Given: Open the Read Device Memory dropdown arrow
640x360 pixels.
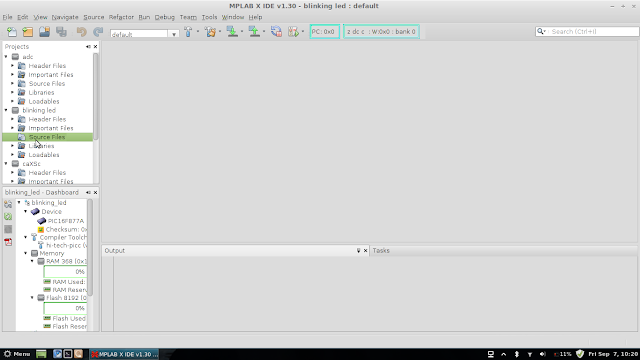Looking at the screenshot, I should point(264,31).
